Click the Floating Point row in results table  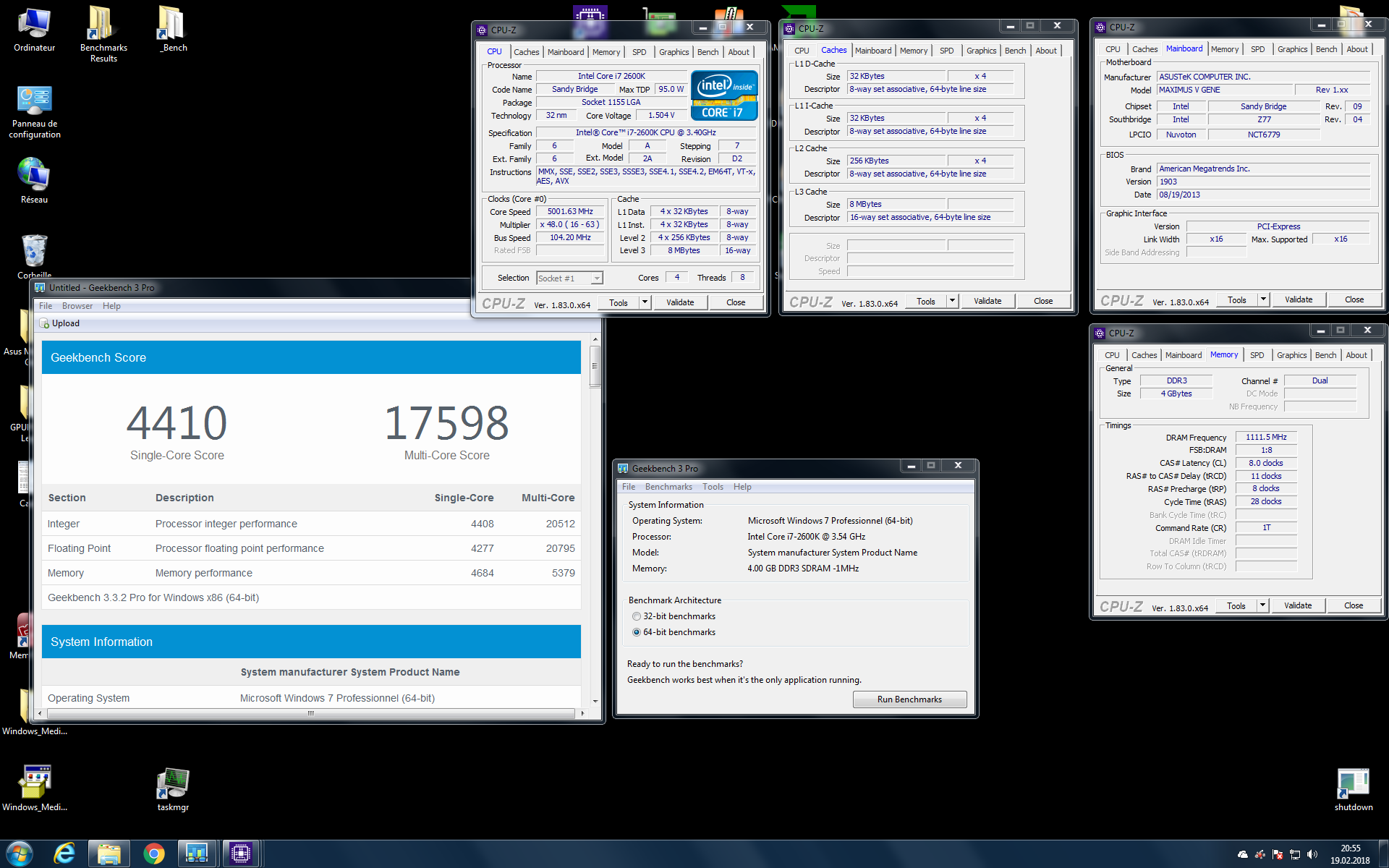311,548
